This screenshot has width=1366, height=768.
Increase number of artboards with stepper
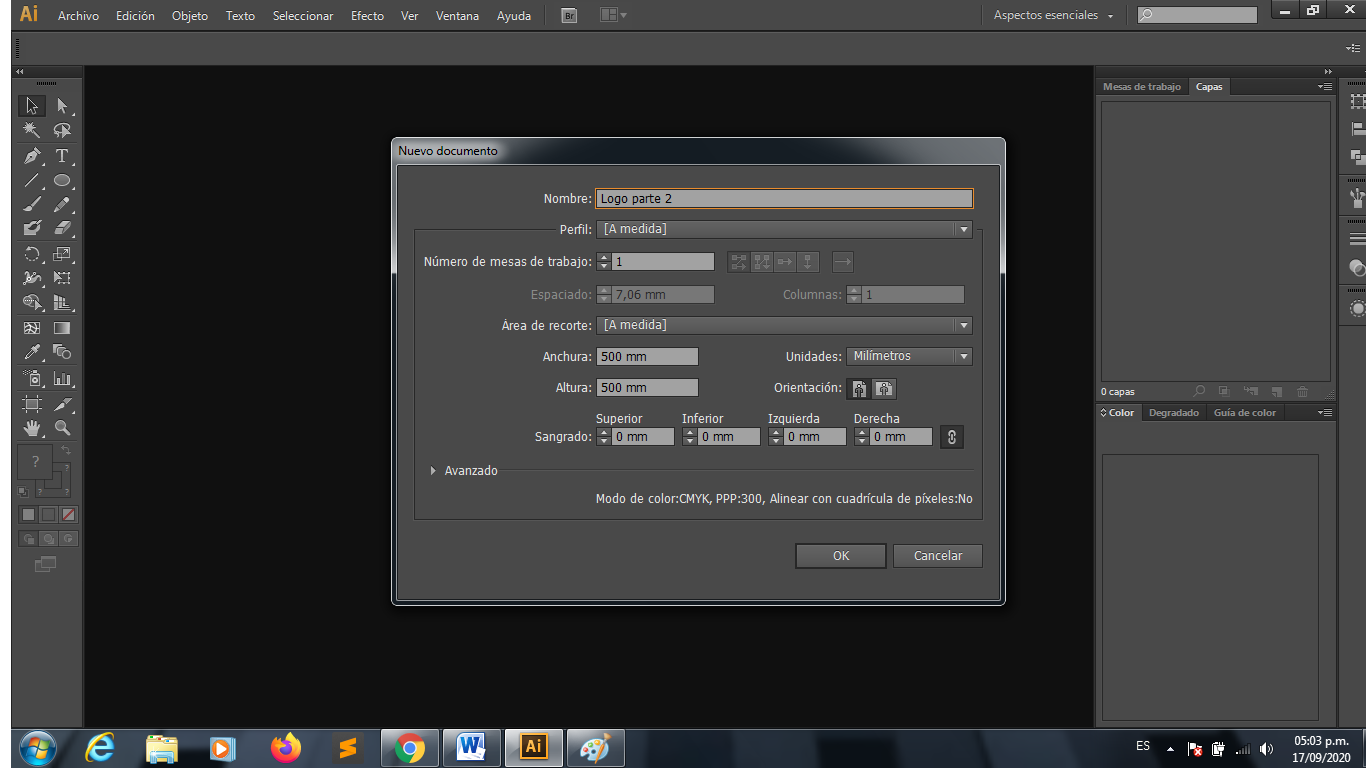(x=603, y=258)
